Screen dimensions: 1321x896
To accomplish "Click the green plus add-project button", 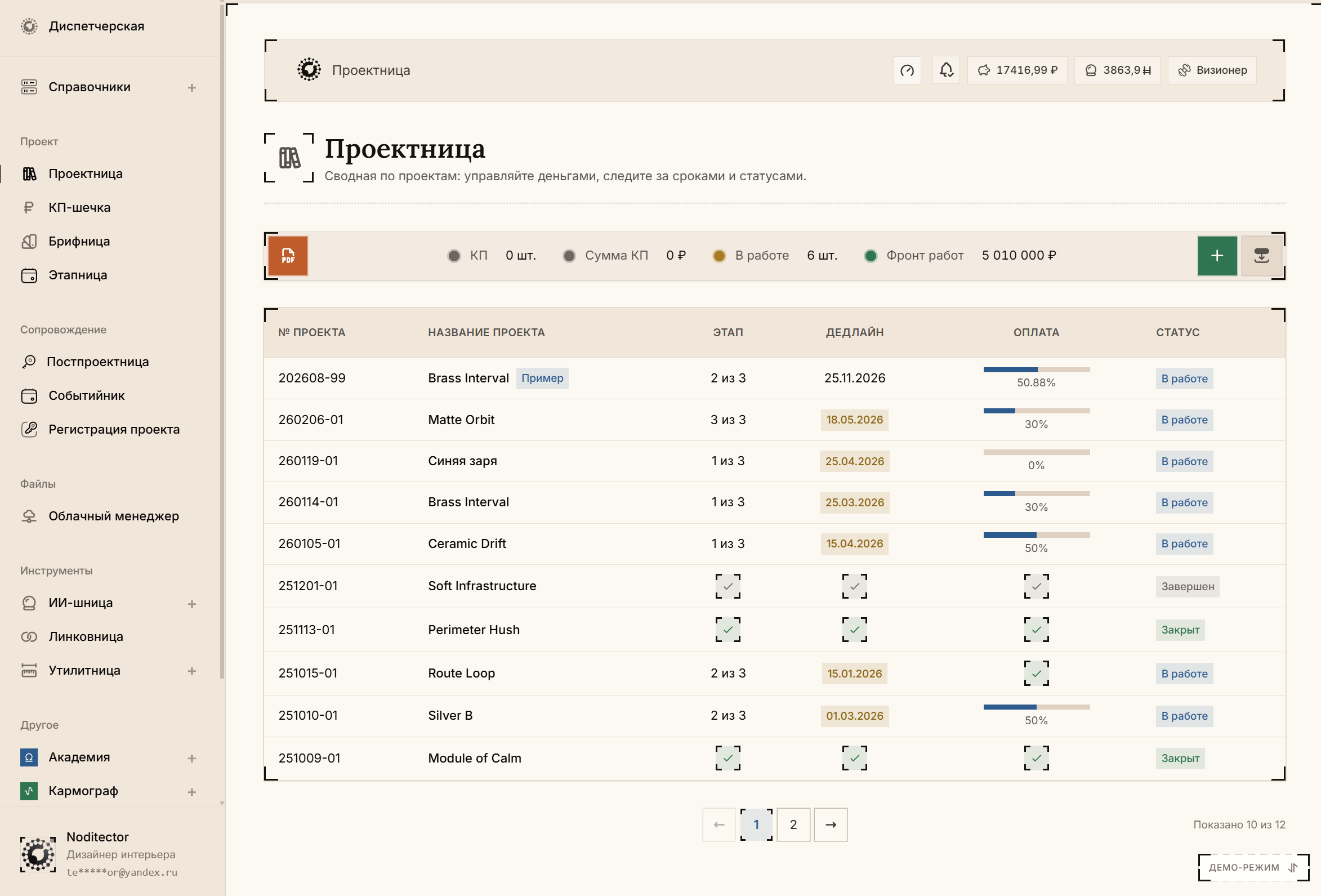I will click(x=1217, y=256).
